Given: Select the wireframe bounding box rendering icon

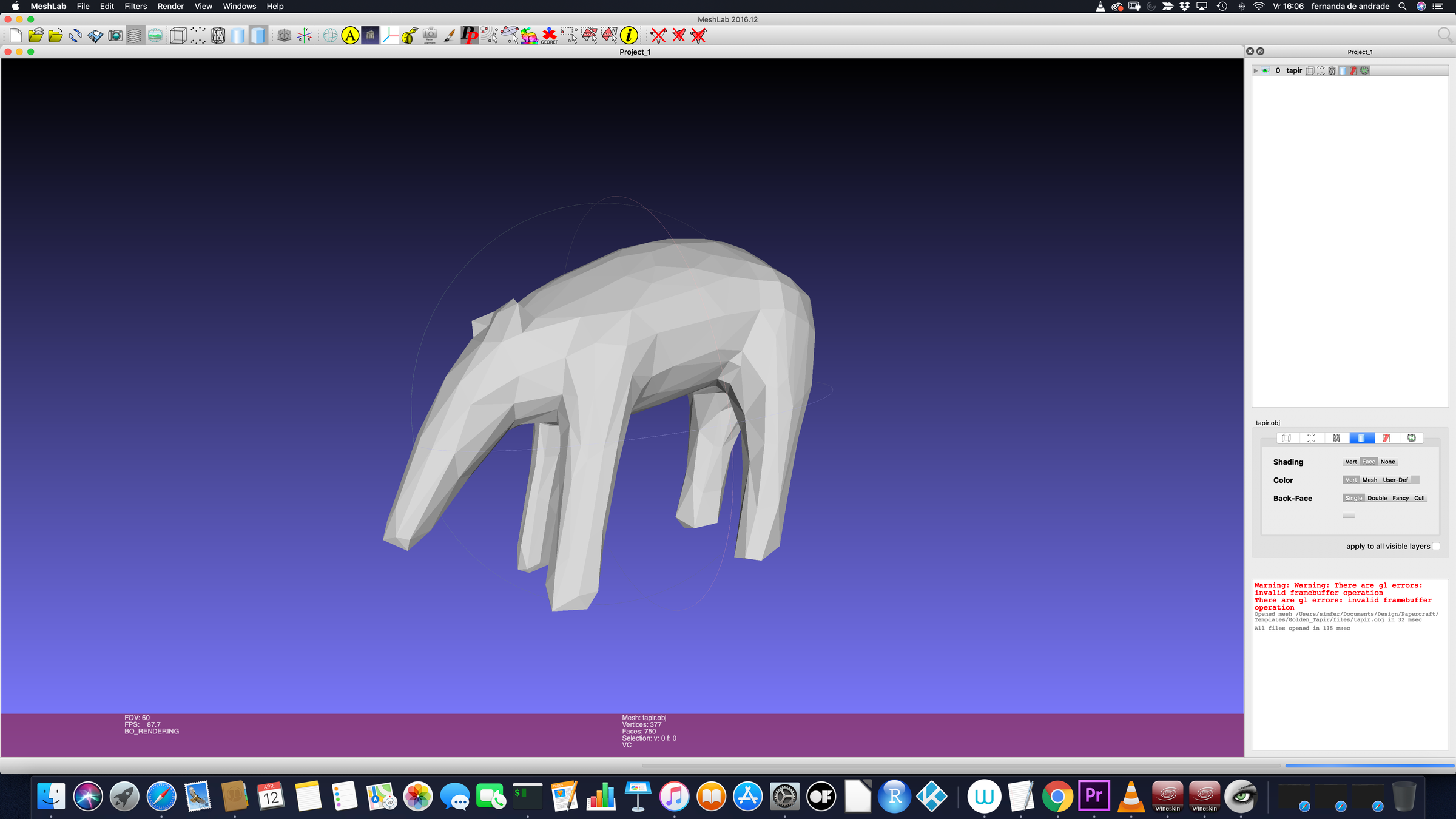Looking at the screenshot, I should pyautogui.click(x=178, y=35).
